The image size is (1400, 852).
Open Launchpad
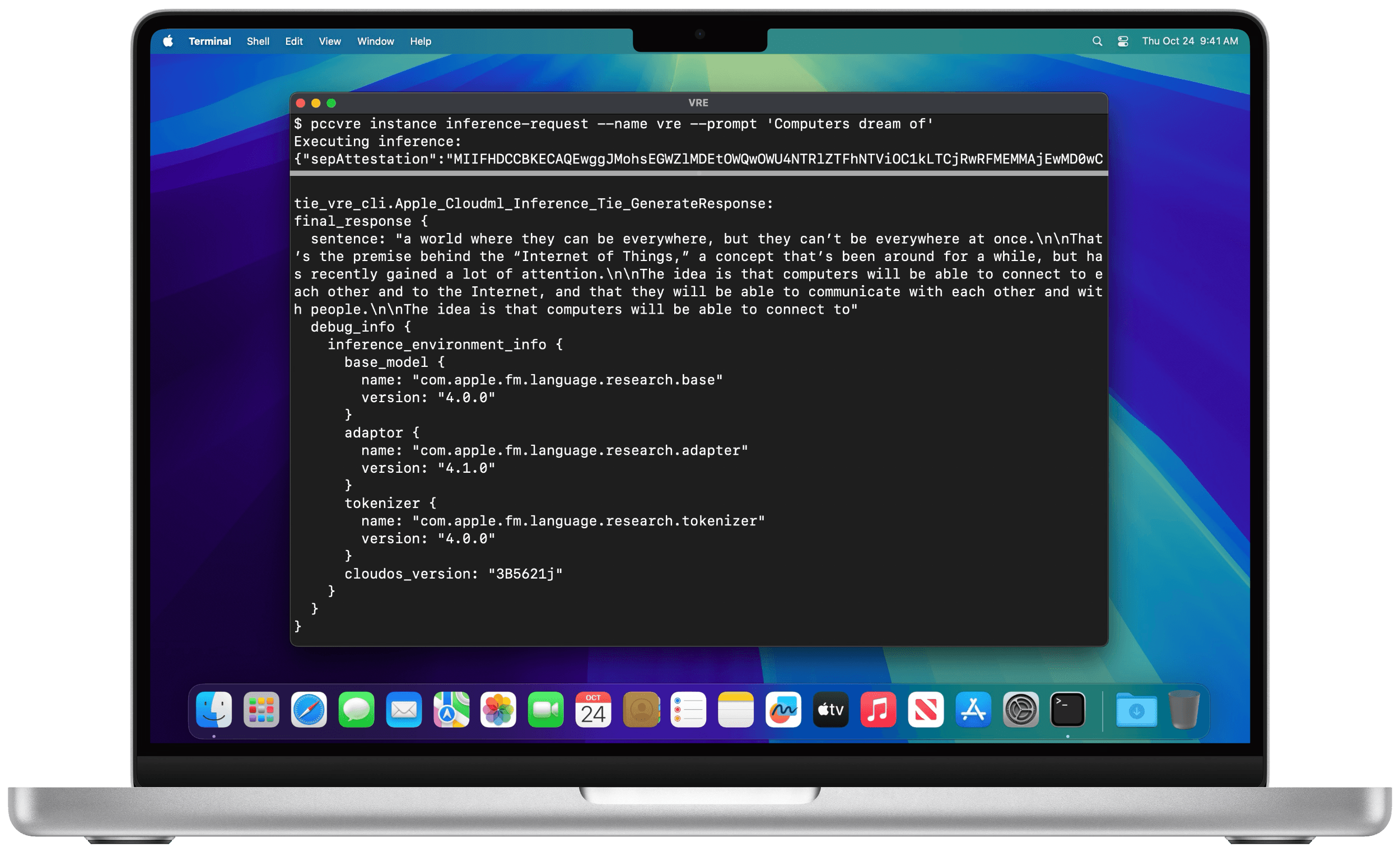pos(261,709)
